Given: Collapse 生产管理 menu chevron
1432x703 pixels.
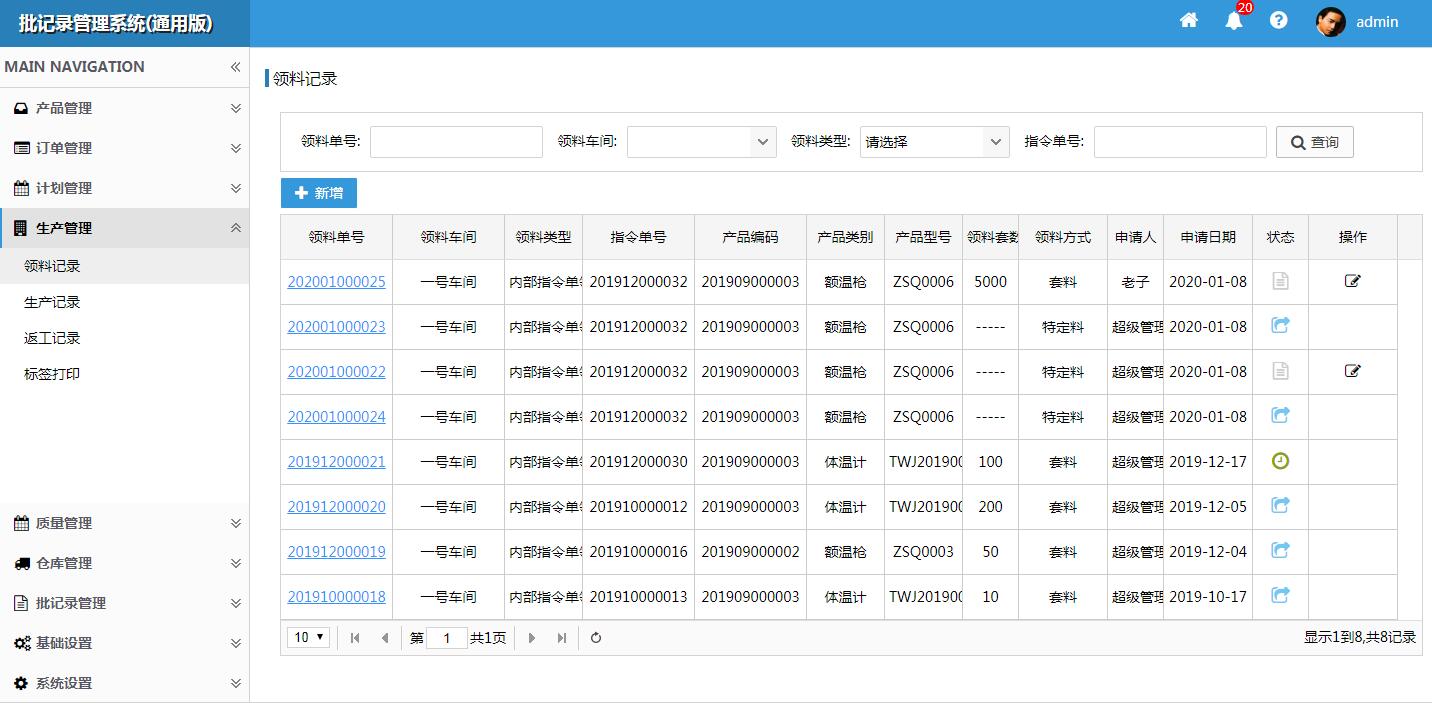Looking at the screenshot, I should 236,228.
